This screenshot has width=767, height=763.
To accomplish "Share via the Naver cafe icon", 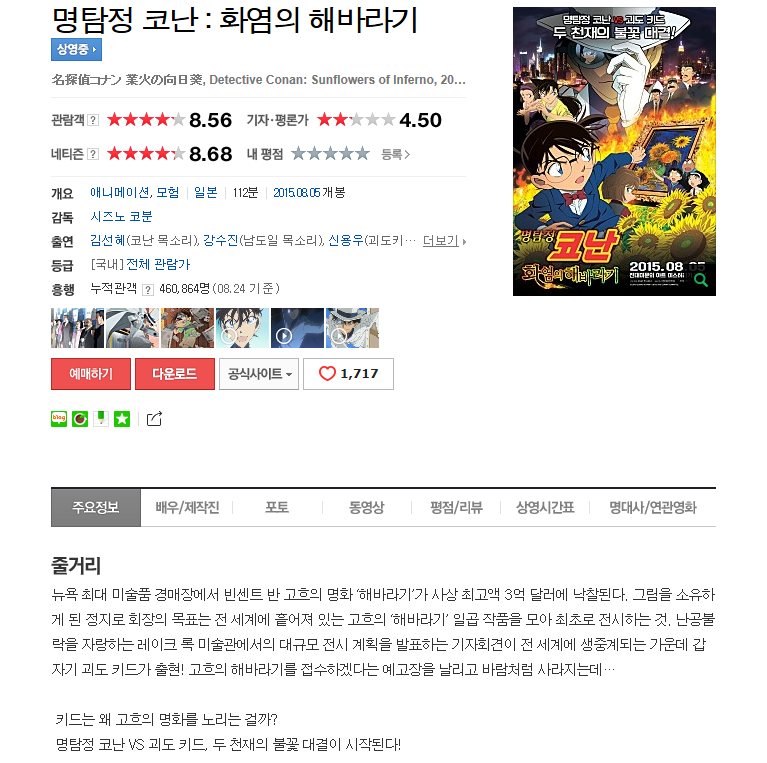I will coord(80,419).
